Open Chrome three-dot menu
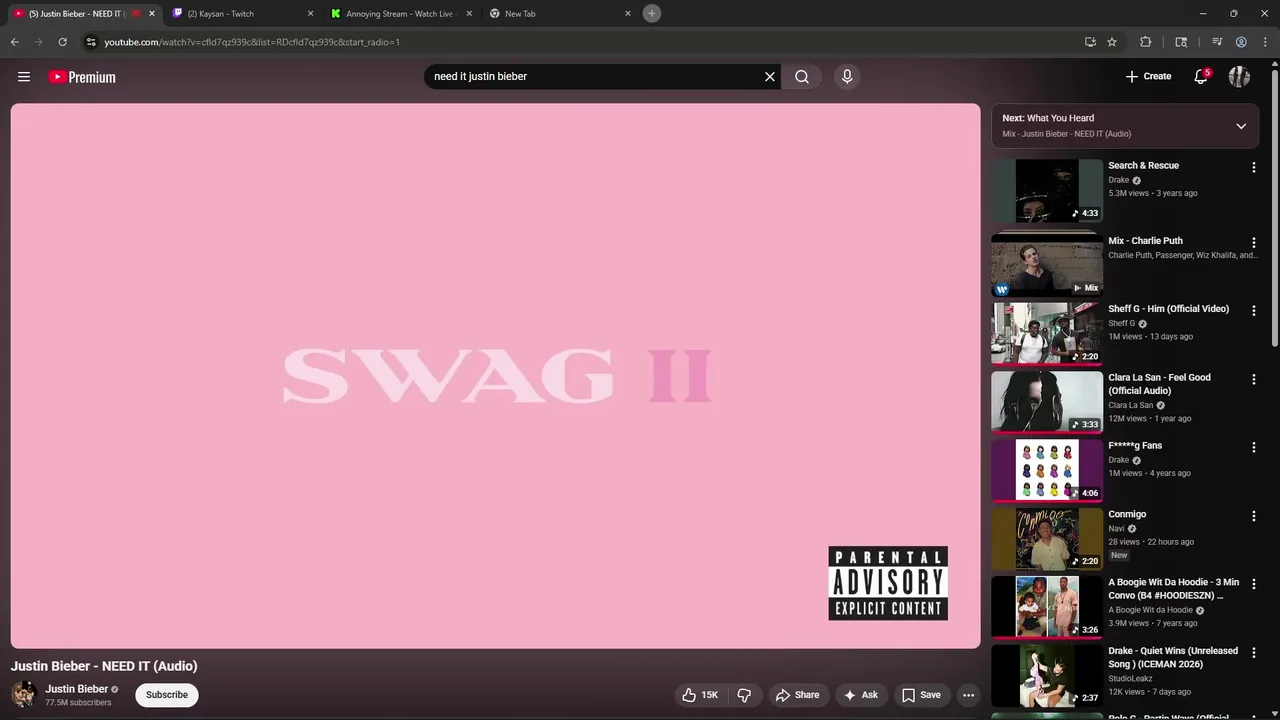The image size is (1280, 720). pos(1264,42)
